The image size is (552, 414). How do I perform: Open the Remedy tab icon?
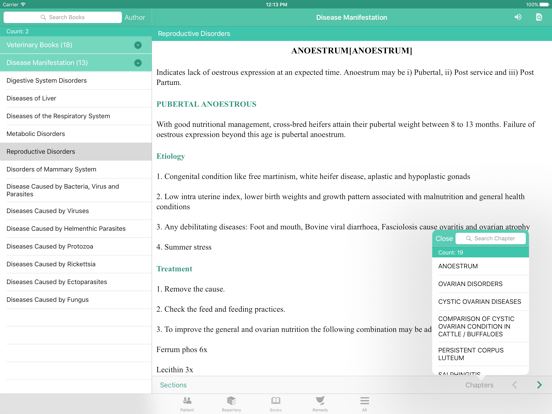pos(320,403)
